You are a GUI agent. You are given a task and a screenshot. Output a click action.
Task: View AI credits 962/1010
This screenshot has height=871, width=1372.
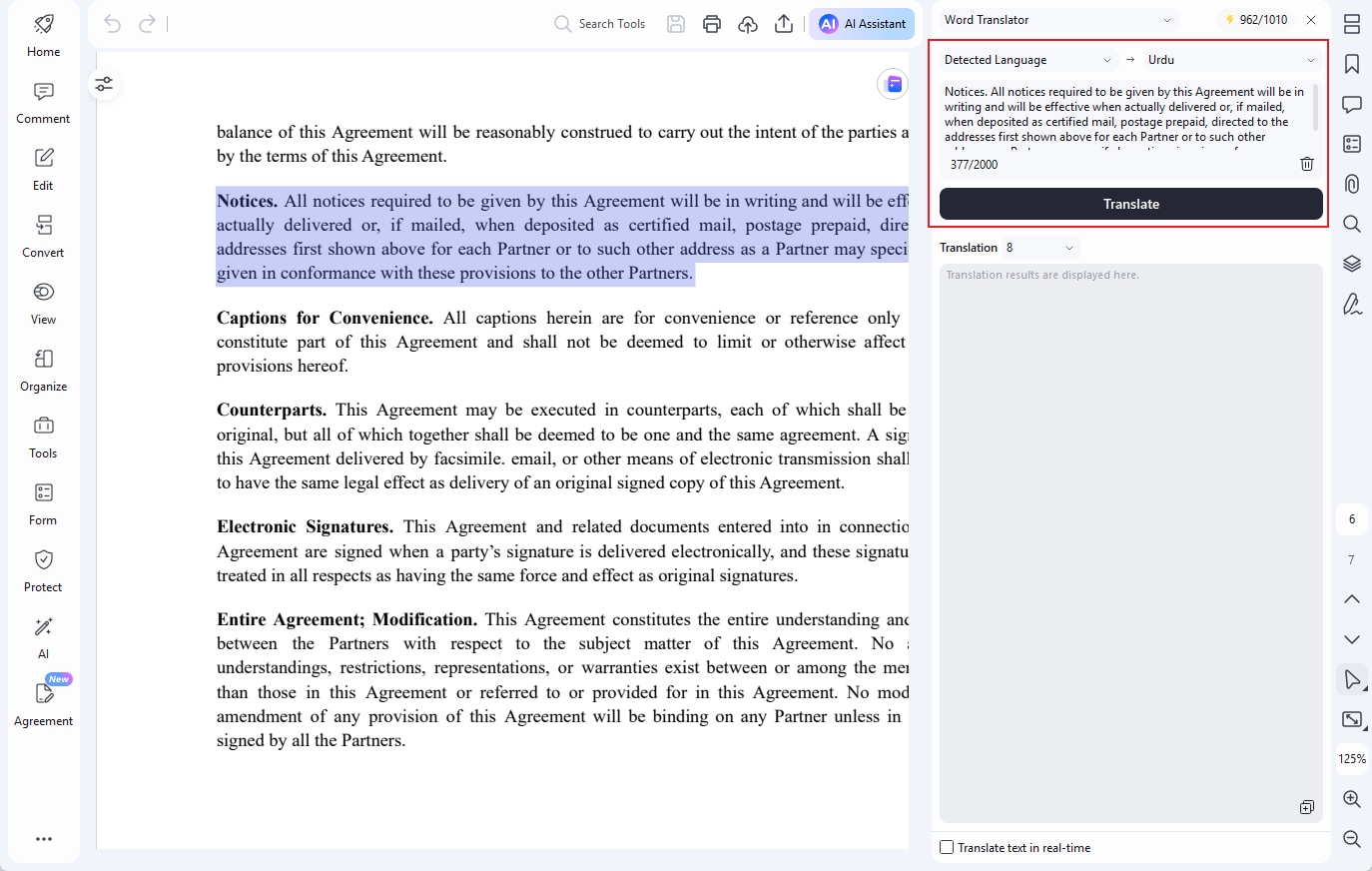[1256, 20]
